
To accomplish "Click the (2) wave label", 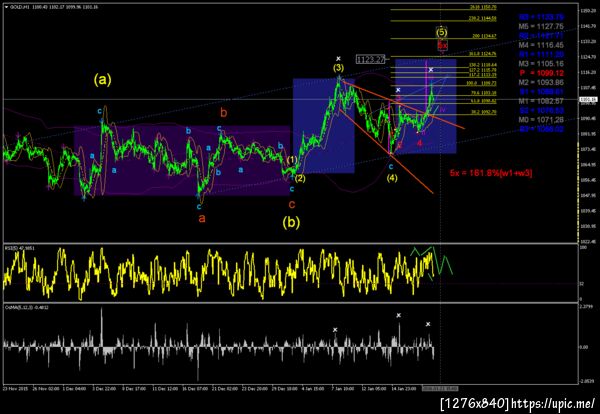I will (300, 178).
